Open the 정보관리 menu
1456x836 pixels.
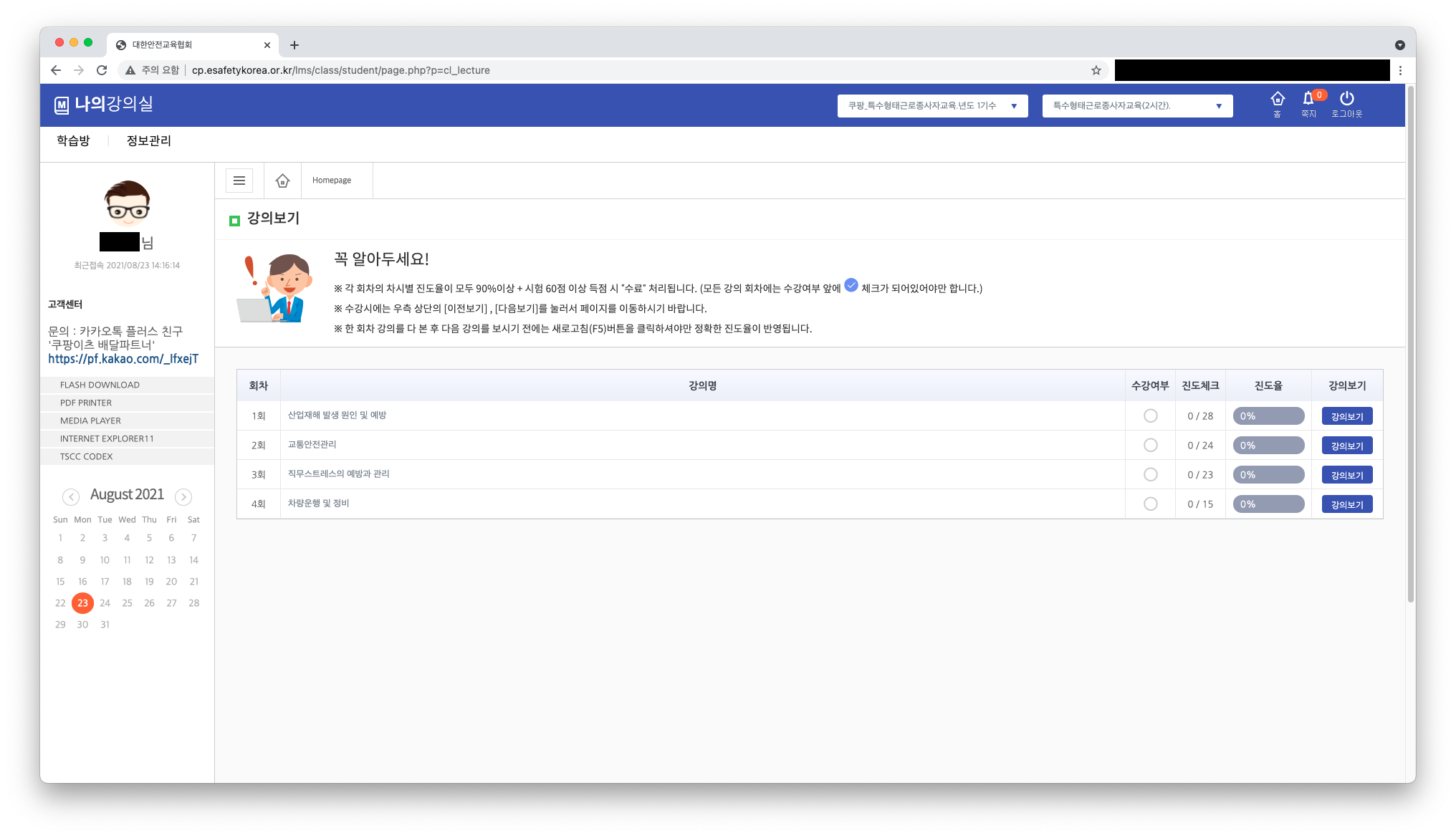pyautogui.click(x=148, y=140)
